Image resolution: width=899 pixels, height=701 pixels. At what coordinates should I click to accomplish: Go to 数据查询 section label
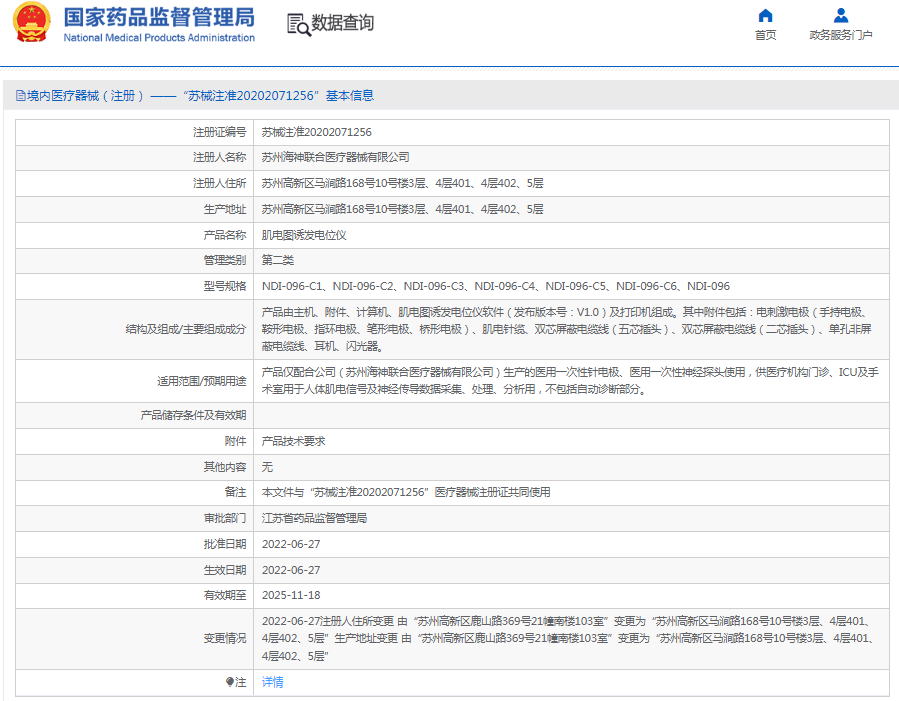pyautogui.click(x=343, y=24)
